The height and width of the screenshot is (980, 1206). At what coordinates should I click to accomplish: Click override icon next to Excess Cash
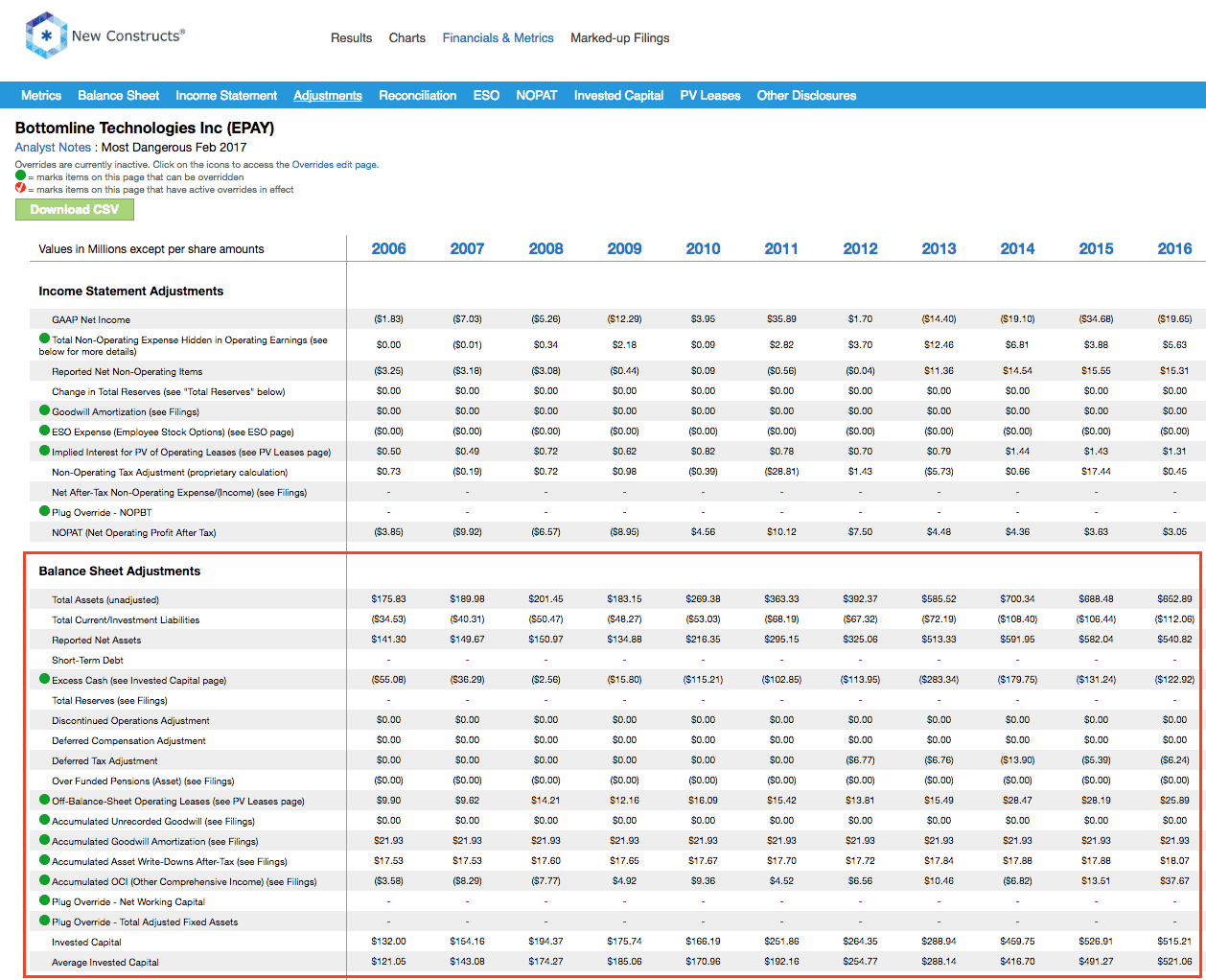point(45,679)
